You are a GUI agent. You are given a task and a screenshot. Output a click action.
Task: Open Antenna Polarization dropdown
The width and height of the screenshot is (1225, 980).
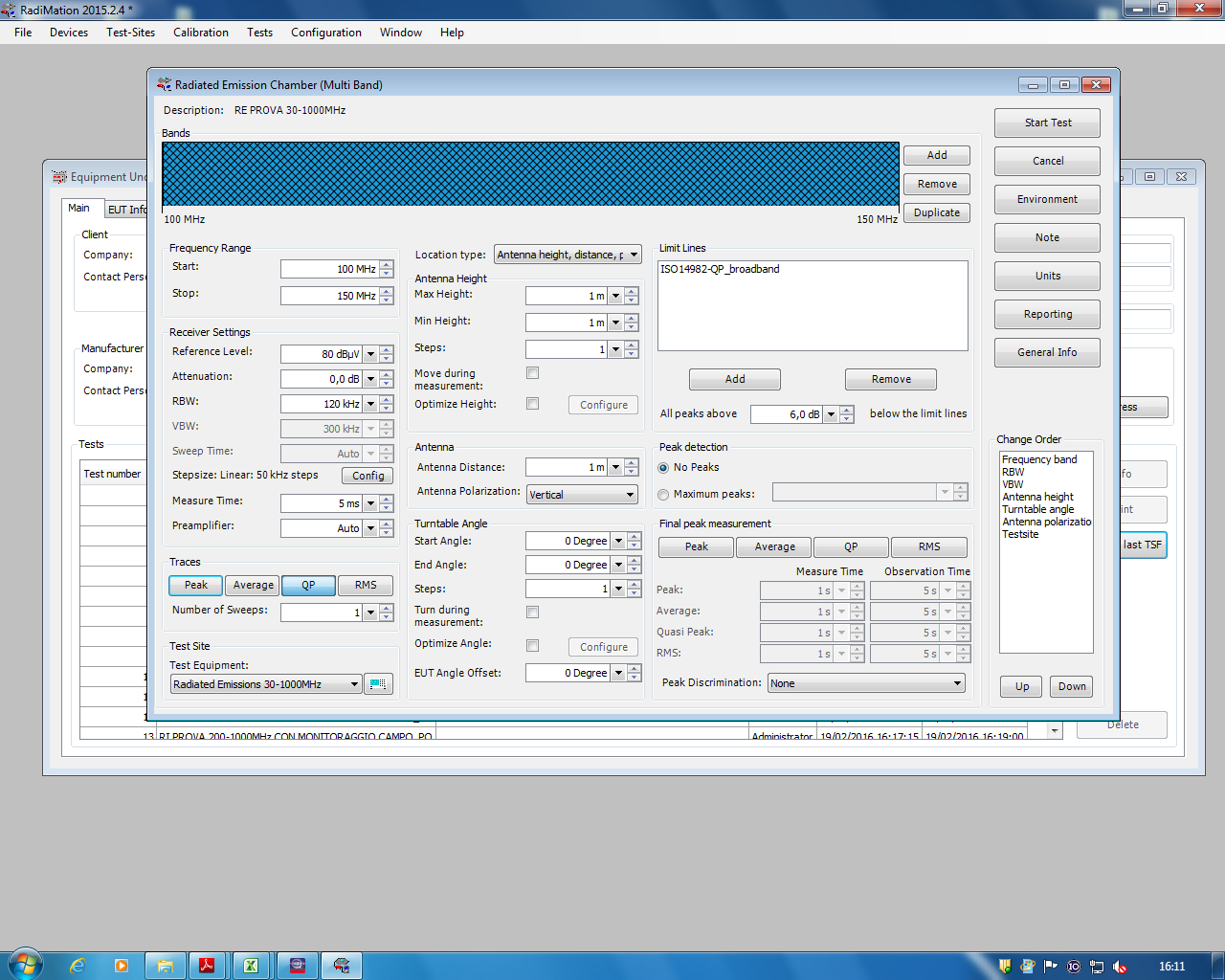pyautogui.click(x=582, y=495)
